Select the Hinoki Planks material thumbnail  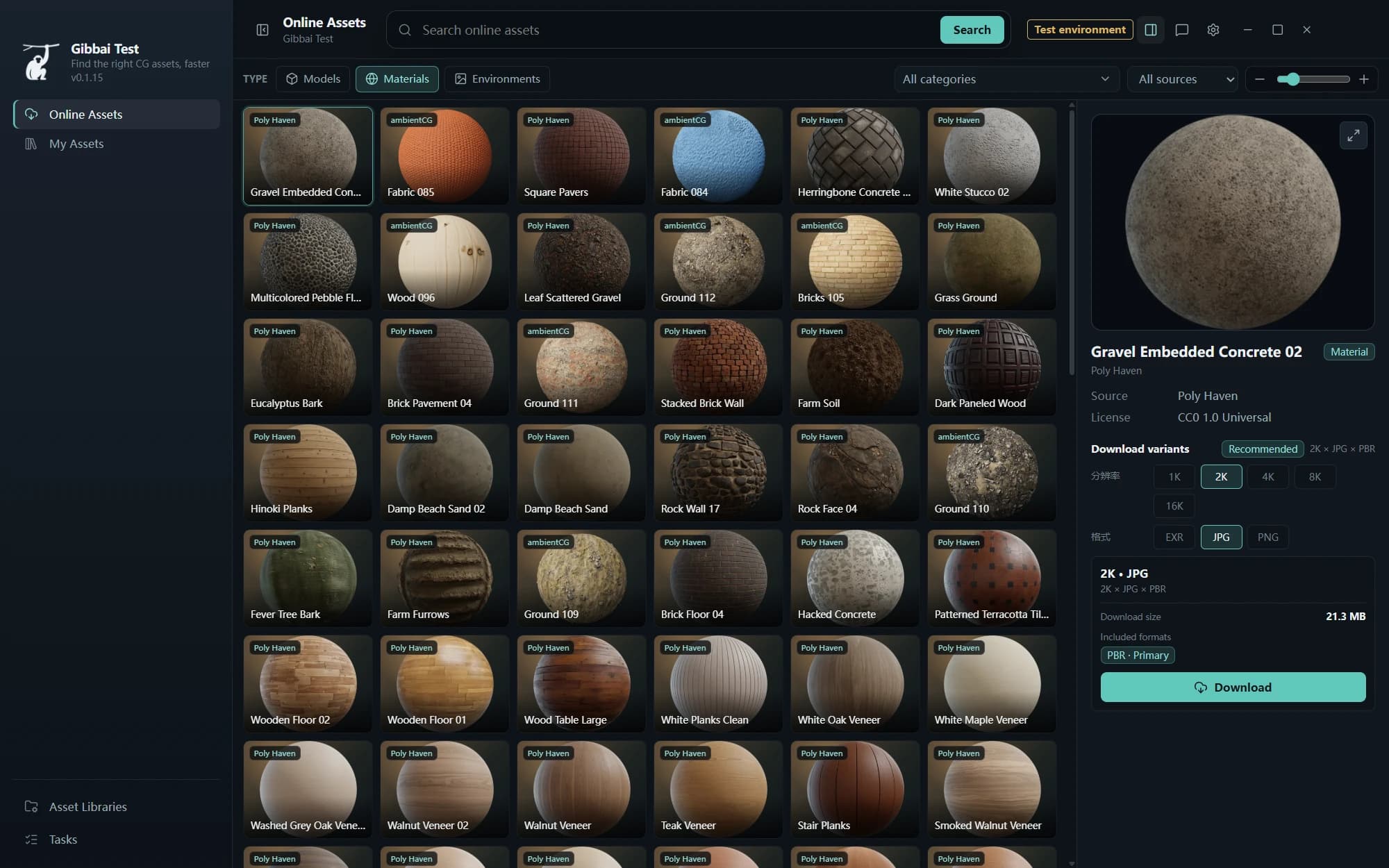[307, 472]
